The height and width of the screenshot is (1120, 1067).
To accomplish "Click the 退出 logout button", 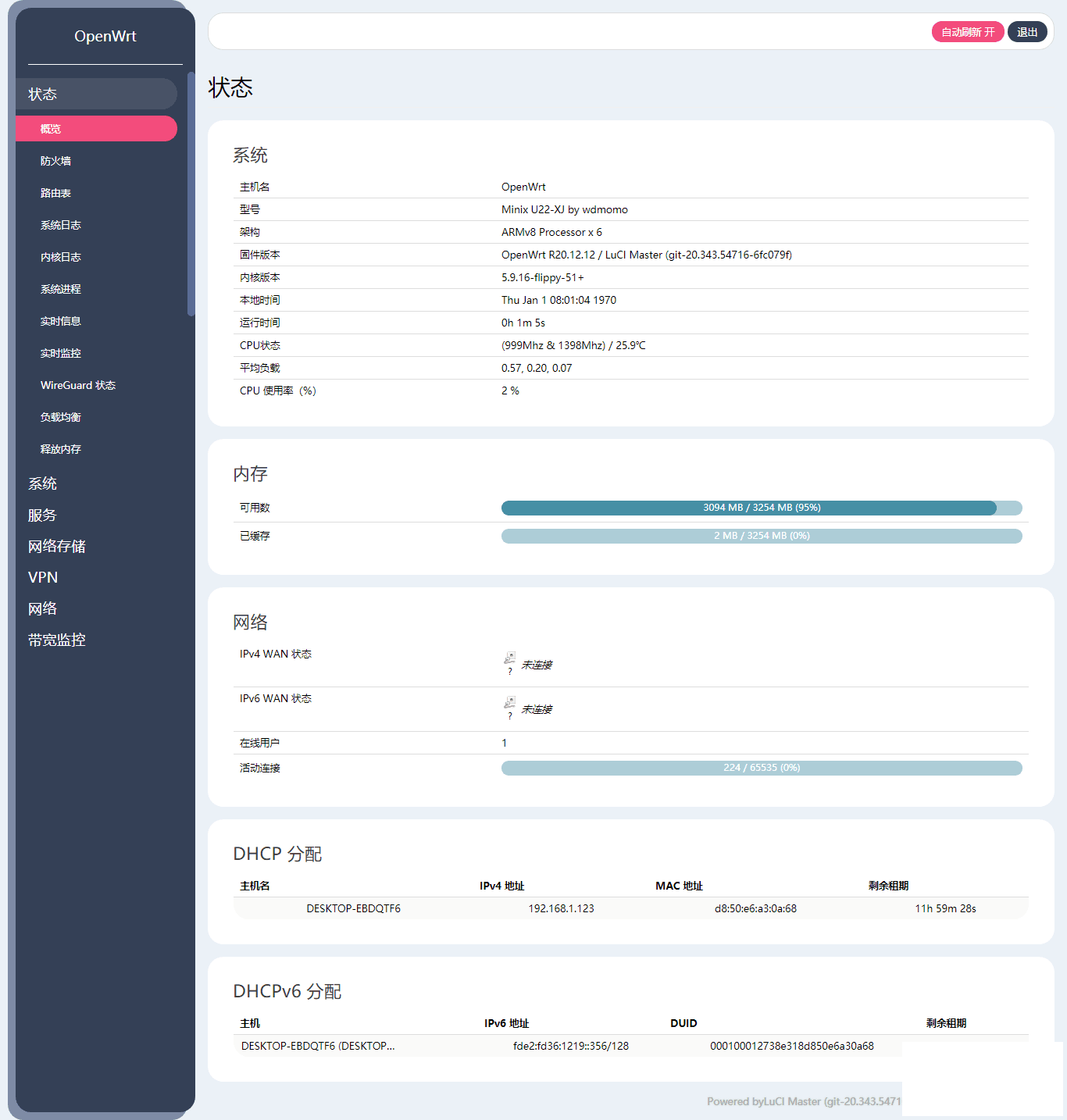I will 1027,32.
